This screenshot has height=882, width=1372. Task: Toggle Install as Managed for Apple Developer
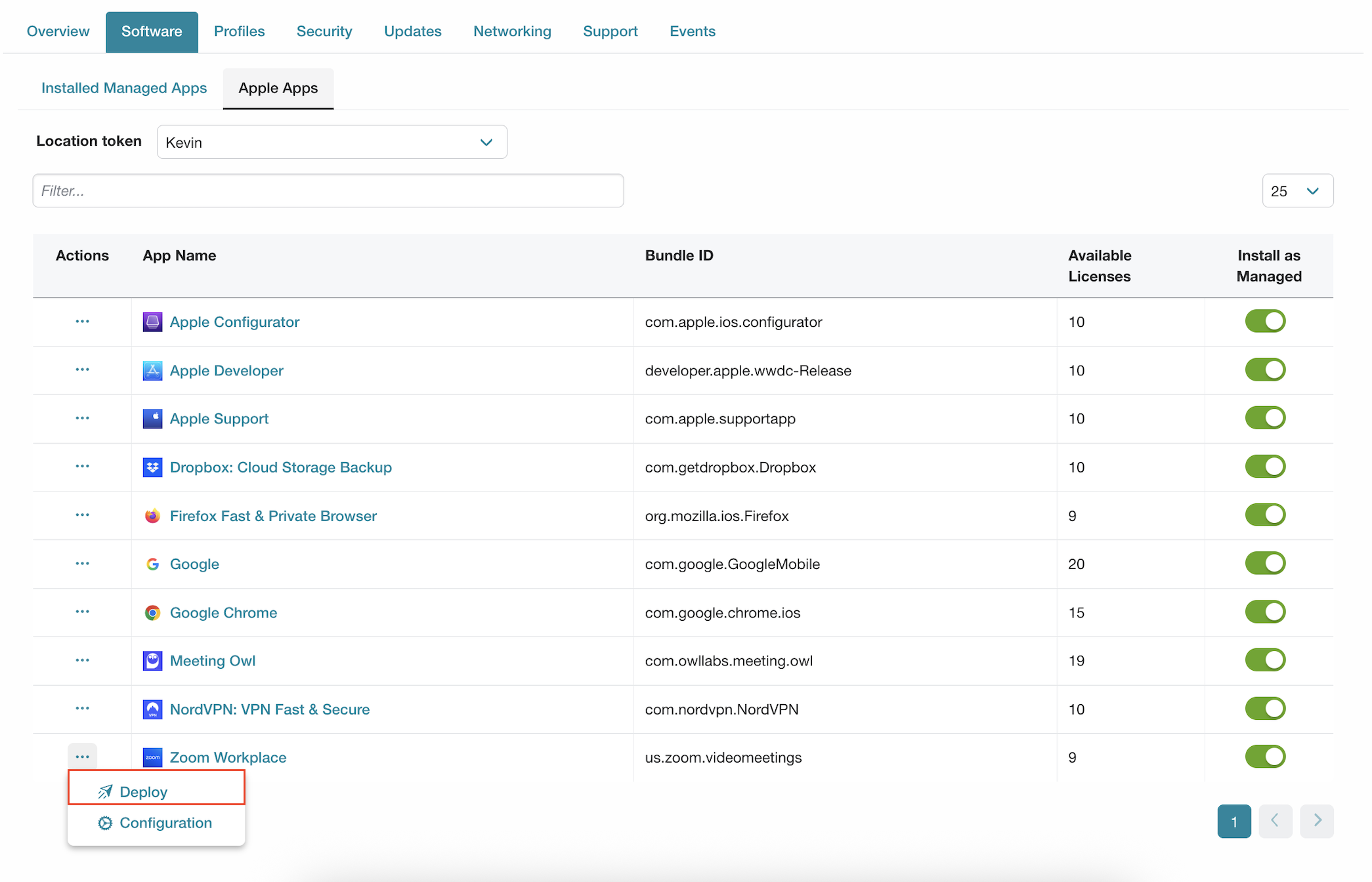click(1265, 370)
